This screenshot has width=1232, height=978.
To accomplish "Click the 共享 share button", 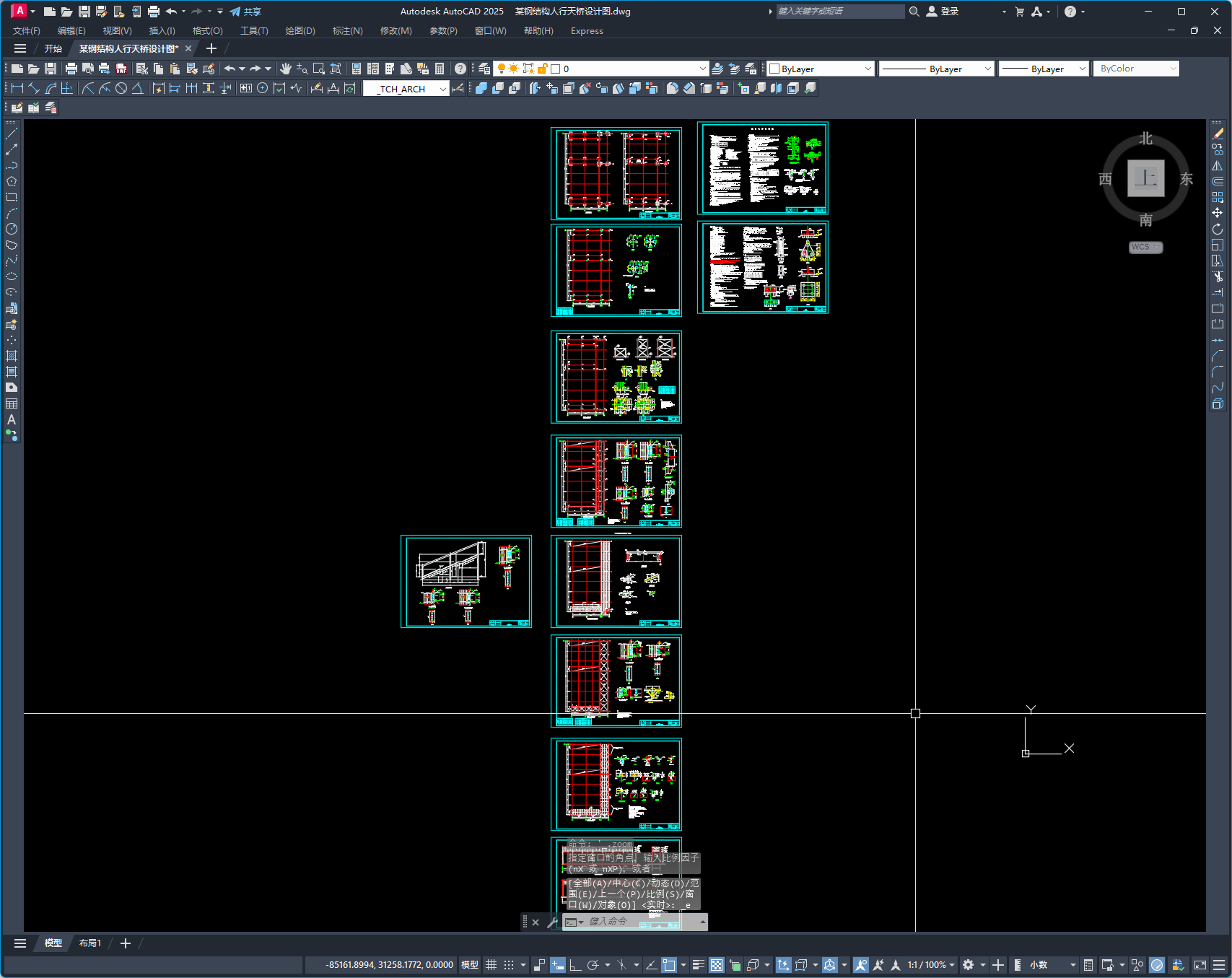I will (245, 12).
